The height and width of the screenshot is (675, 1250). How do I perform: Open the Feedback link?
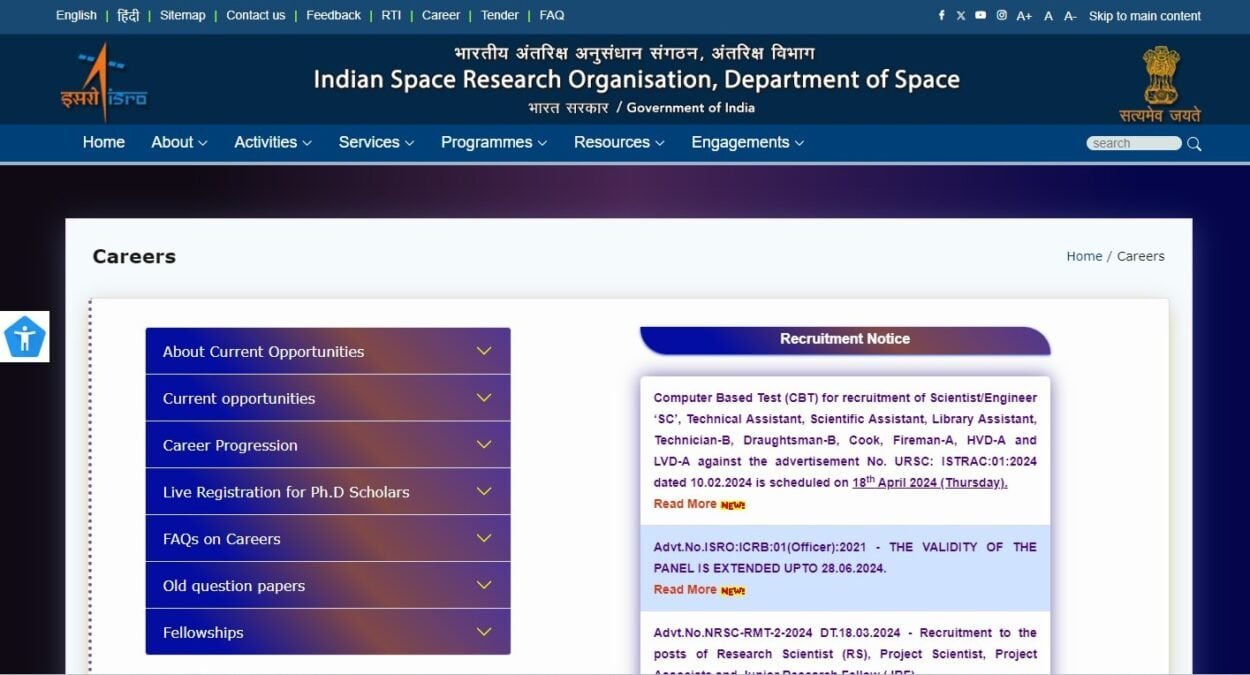click(333, 15)
